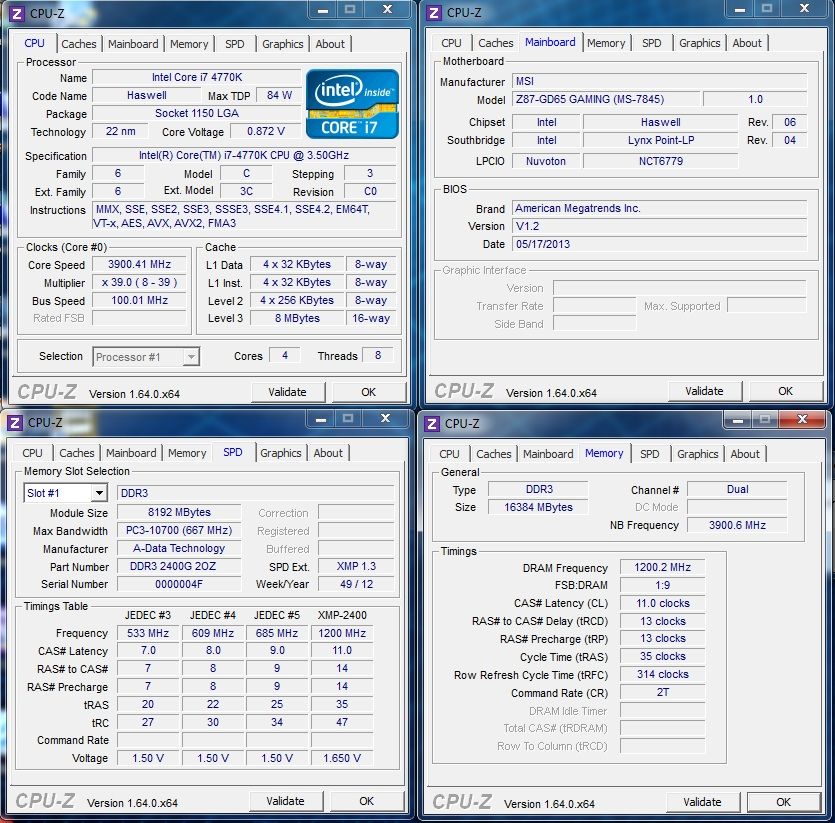Image resolution: width=835 pixels, height=823 pixels.
Task: Click Validate in the CPU tab window
Action: coord(288,392)
